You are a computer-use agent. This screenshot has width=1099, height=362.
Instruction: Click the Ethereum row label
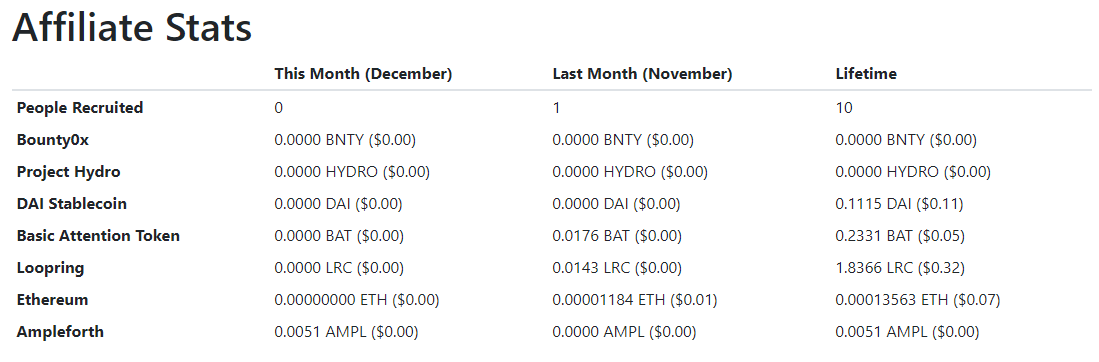53,300
